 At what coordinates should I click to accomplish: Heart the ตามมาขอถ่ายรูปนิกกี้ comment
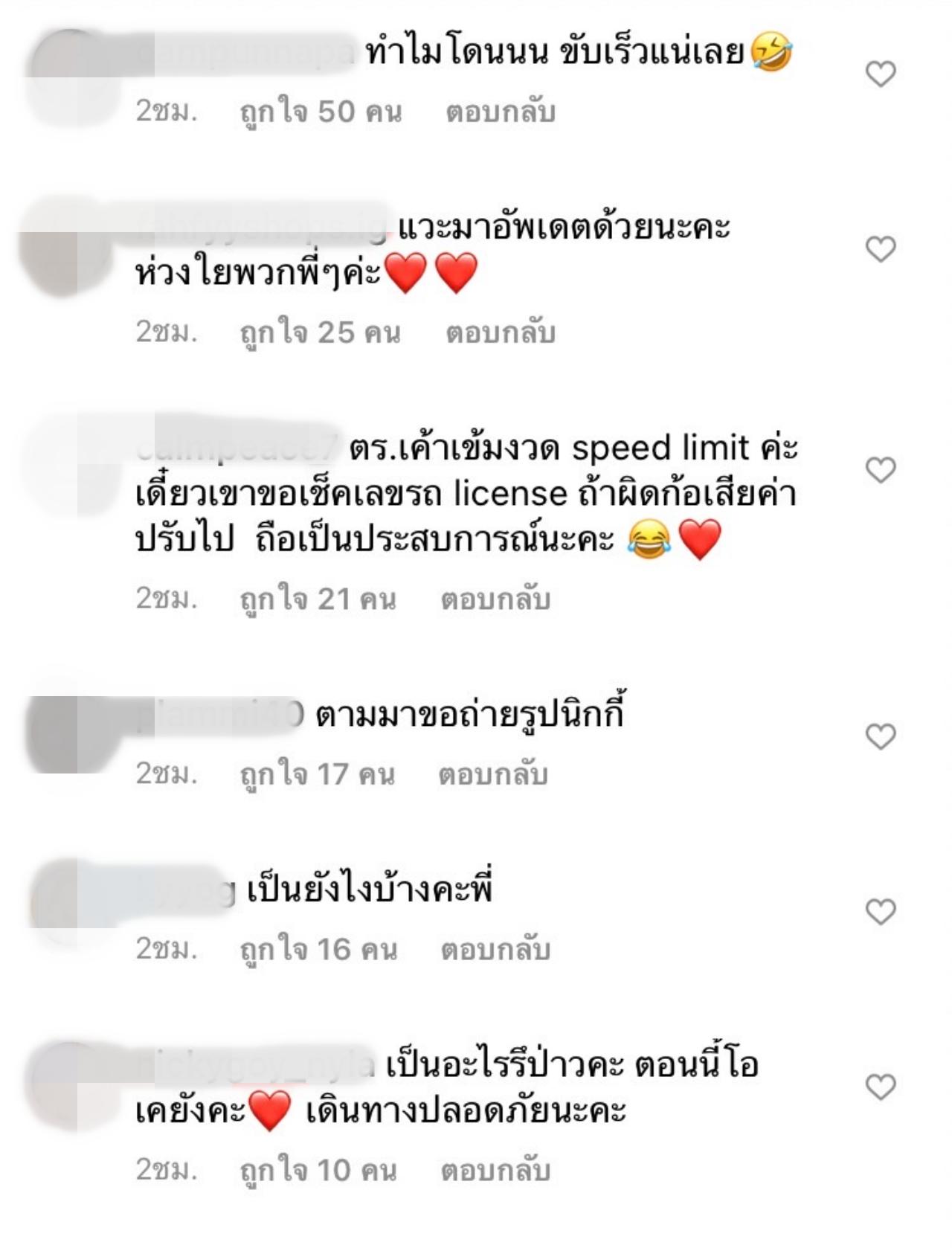(x=881, y=736)
